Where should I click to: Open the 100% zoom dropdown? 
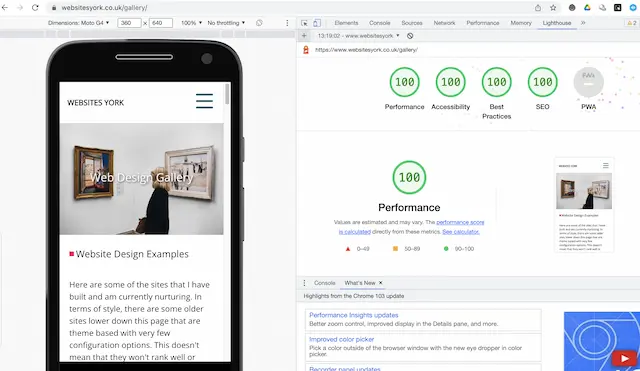point(191,23)
